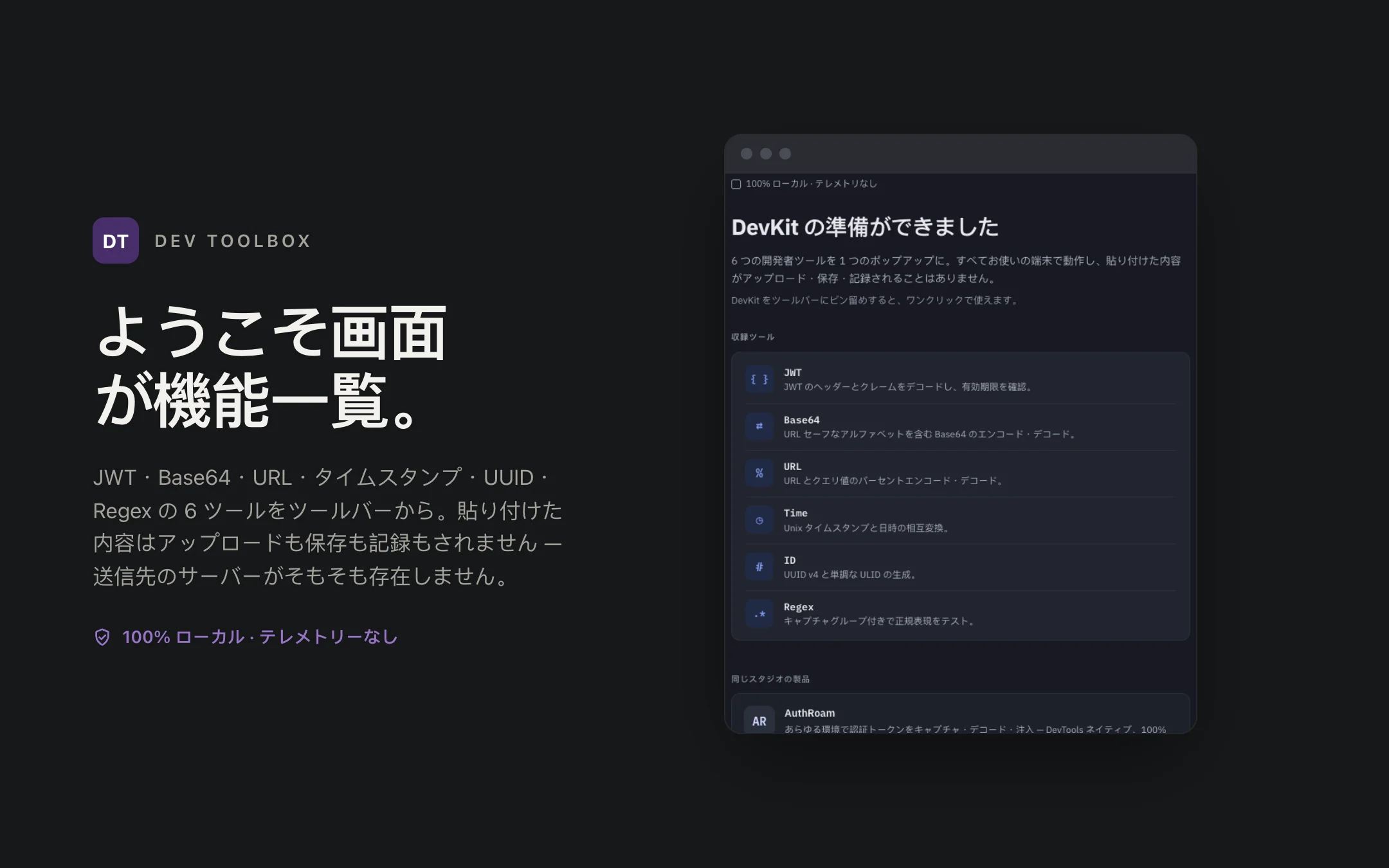Click the ID hash icon
Image resolution: width=1389 pixels, height=868 pixels.
[x=759, y=567]
